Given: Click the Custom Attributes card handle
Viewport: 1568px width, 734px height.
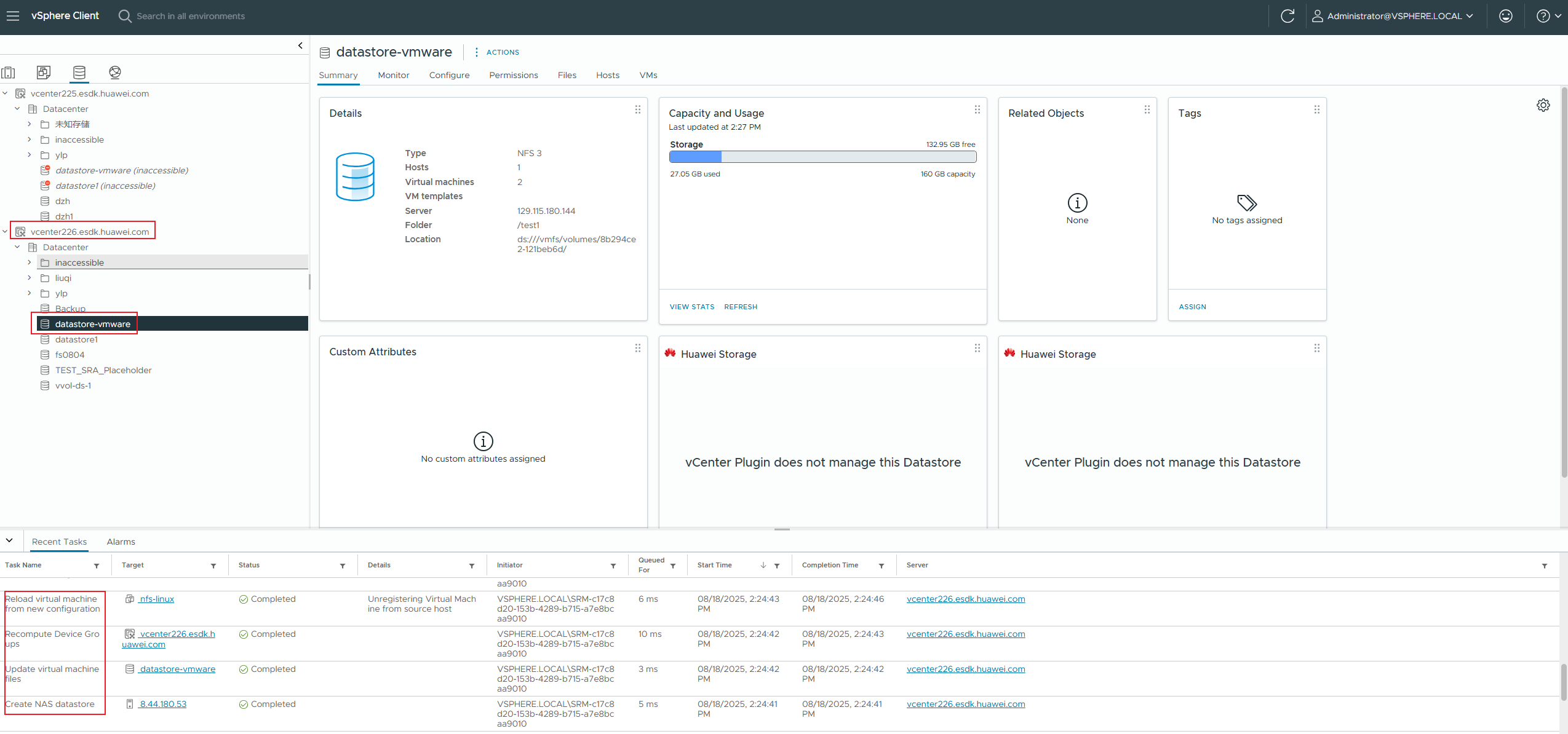Looking at the screenshot, I should (x=638, y=348).
